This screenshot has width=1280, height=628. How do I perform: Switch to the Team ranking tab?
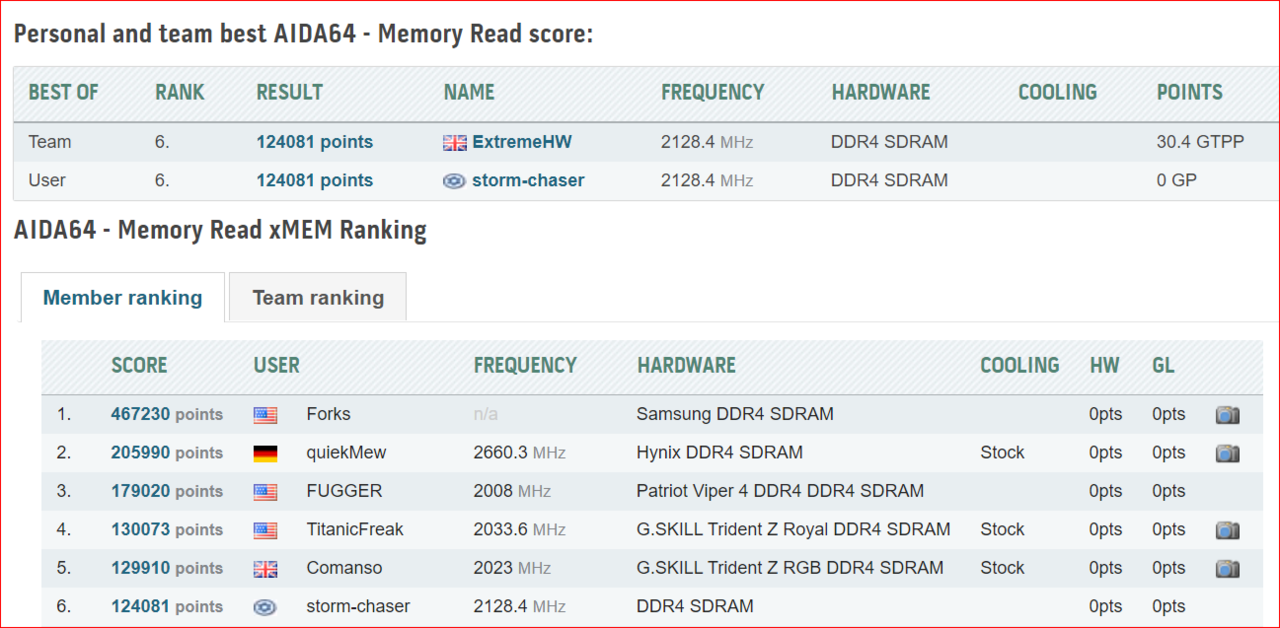[x=318, y=298]
